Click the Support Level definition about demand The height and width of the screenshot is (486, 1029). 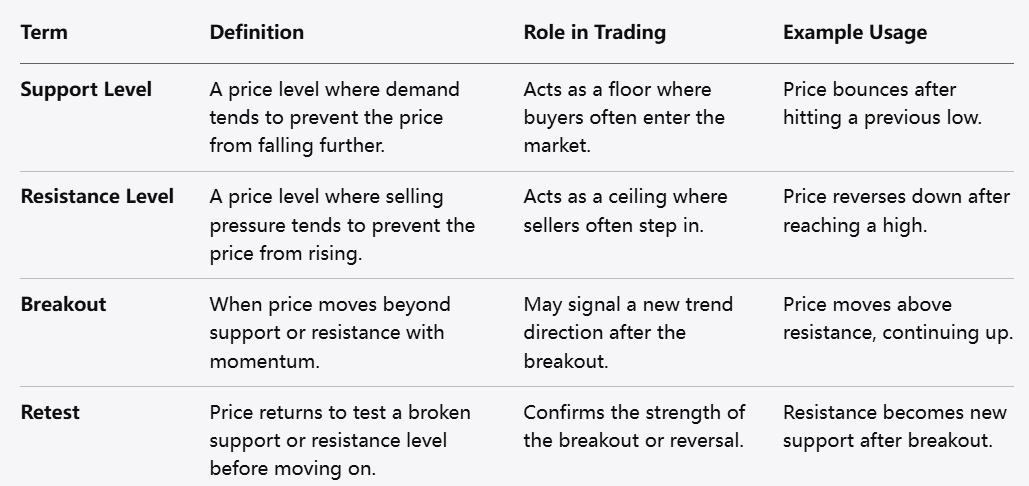pyautogui.click(x=334, y=117)
